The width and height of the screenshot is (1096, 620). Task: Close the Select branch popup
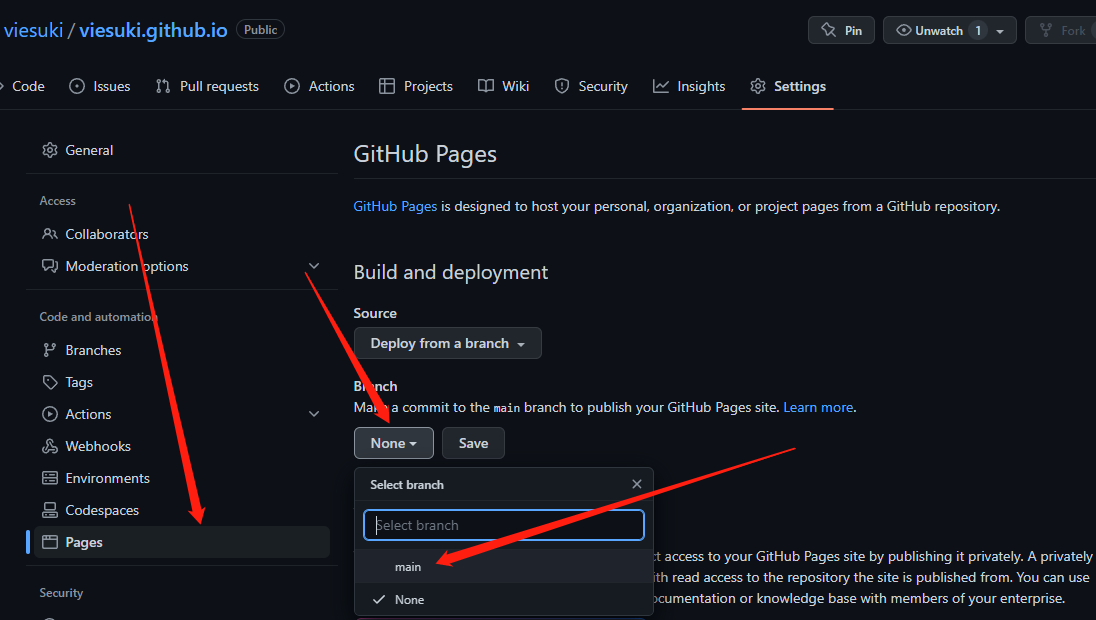[x=637, y=484]
